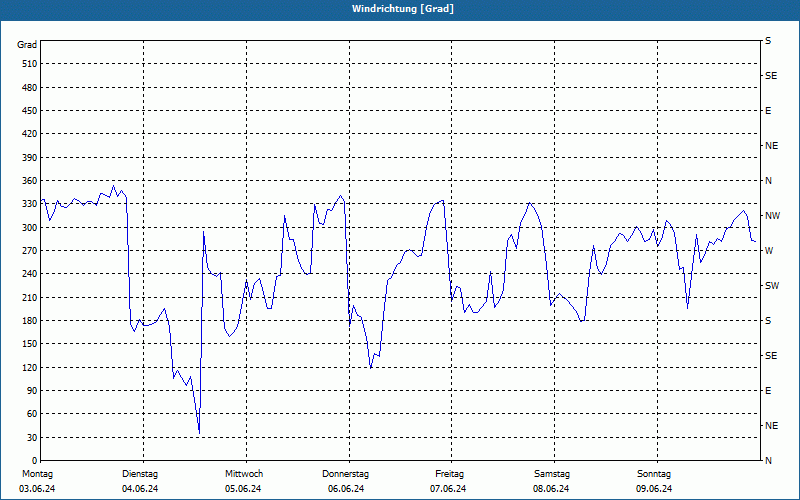Click the Freitag day label
Image resolution: width=800 pixels, height=500 pixels.
point(449,474)
